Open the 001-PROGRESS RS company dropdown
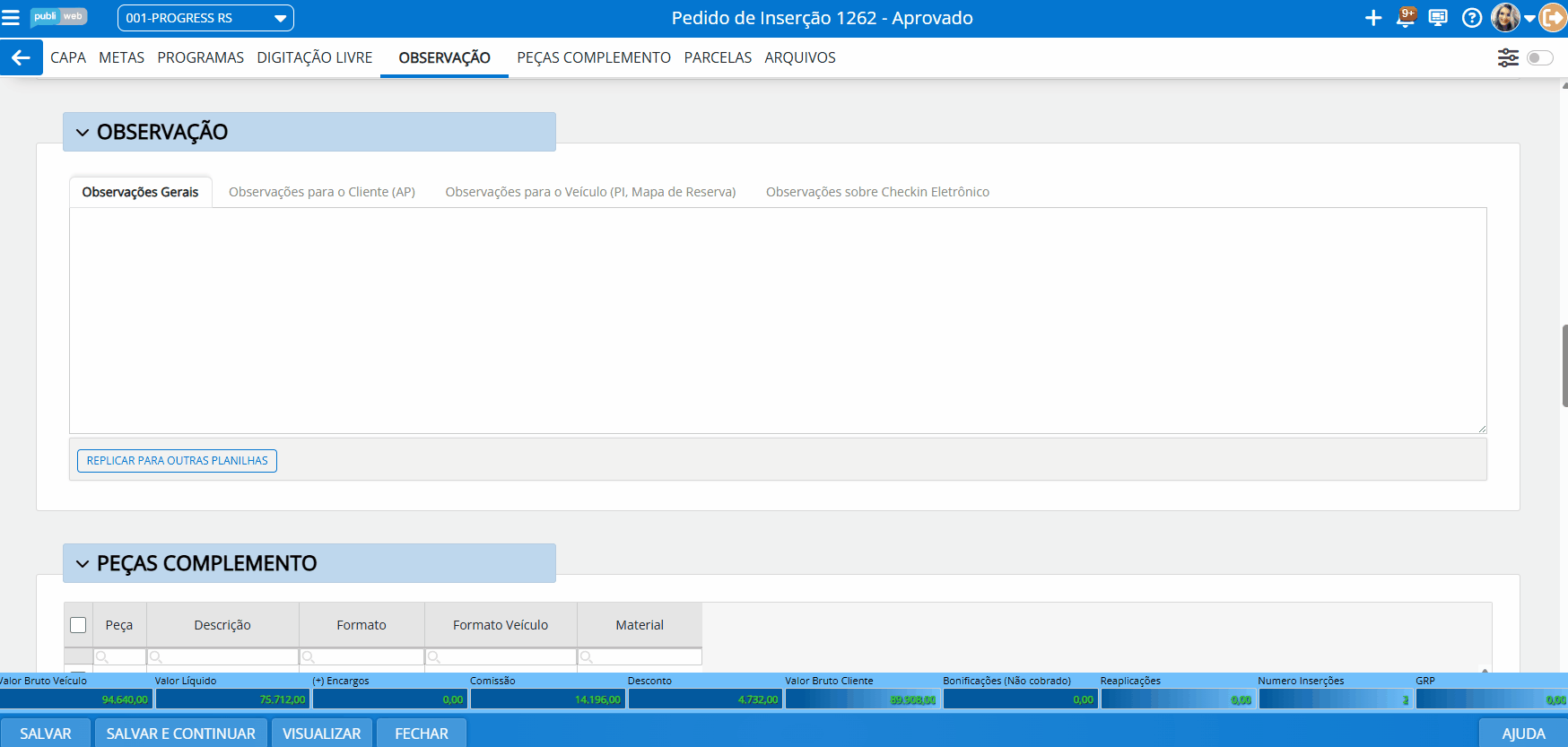The height and width of the screenshot is (747, 1568). pyautogui.click(x=205, y=18)
